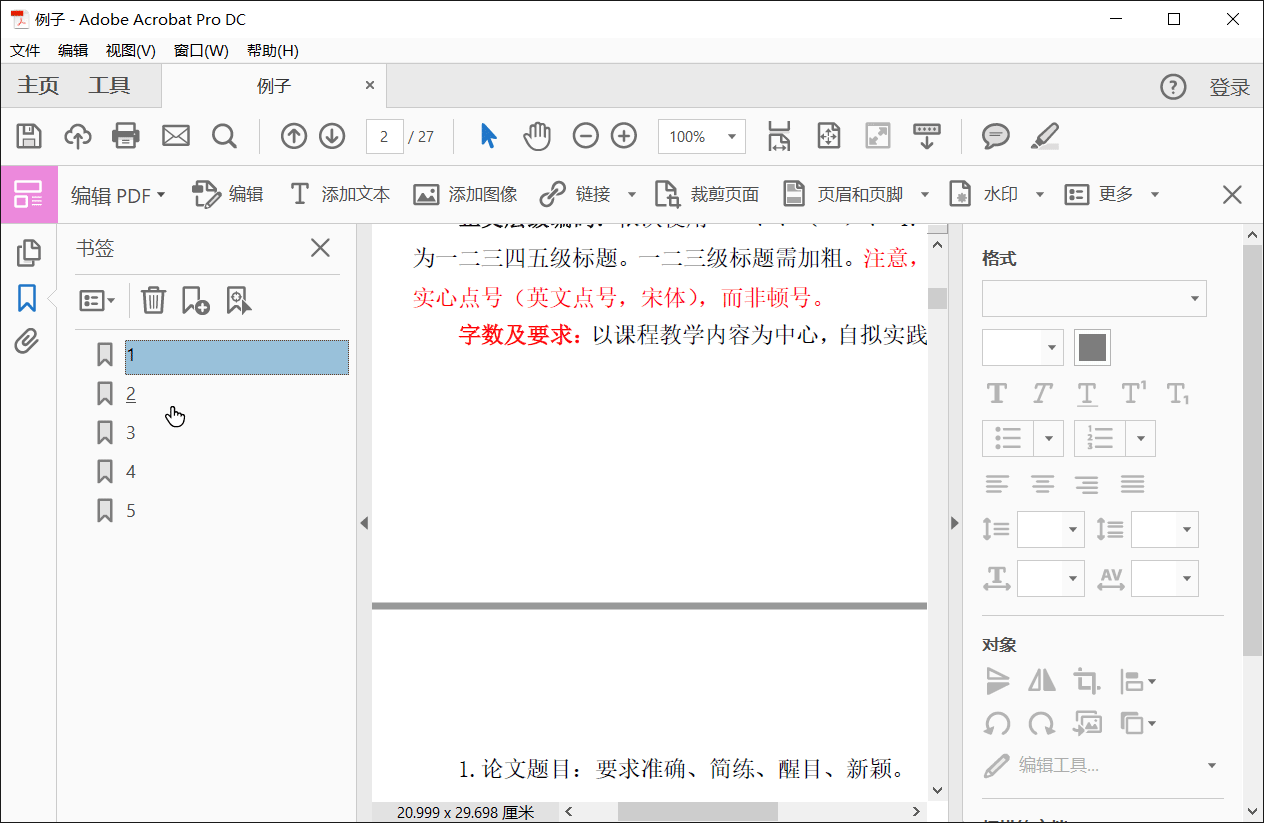The height and width of the screenshot is (823, 1264).
Task: Expand the font name dropdown in Format
Action: pyautogui.click(x=1194, y=299)
